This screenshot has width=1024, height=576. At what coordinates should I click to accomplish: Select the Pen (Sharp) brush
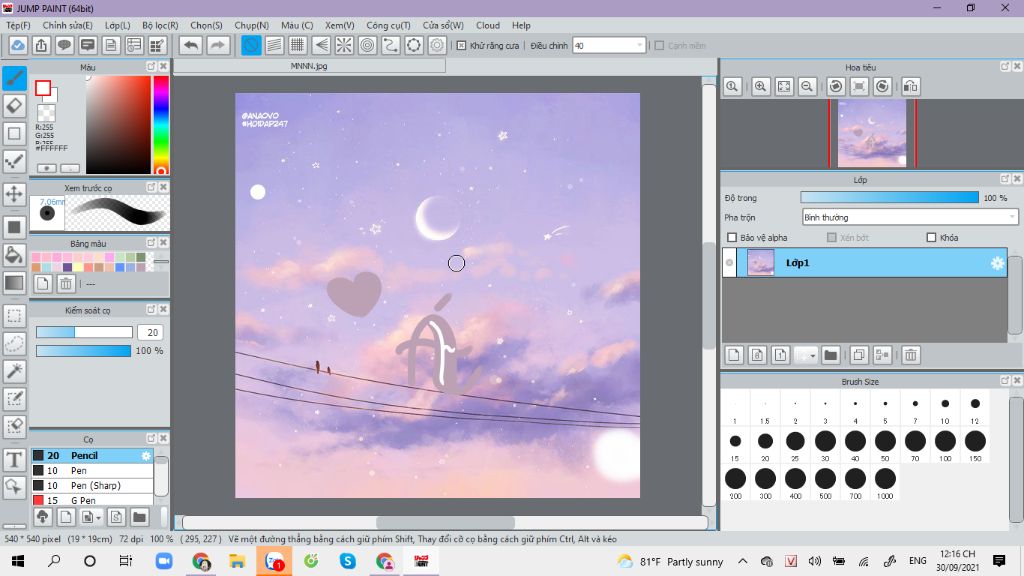(92, 485)
